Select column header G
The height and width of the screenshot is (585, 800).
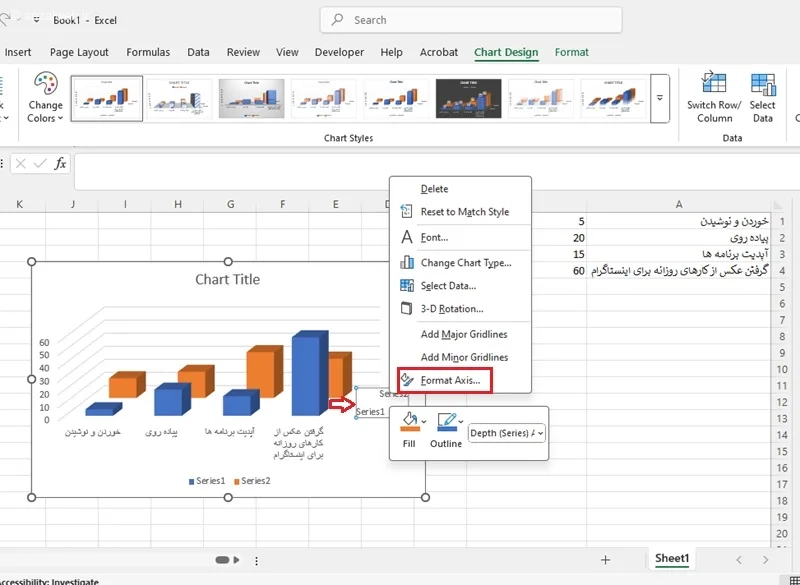point(231,205)
